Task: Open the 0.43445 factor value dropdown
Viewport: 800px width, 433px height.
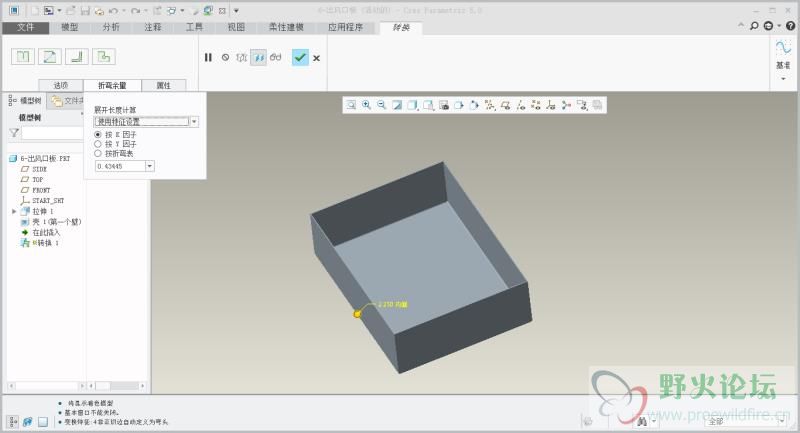Action: coord(150,166)
